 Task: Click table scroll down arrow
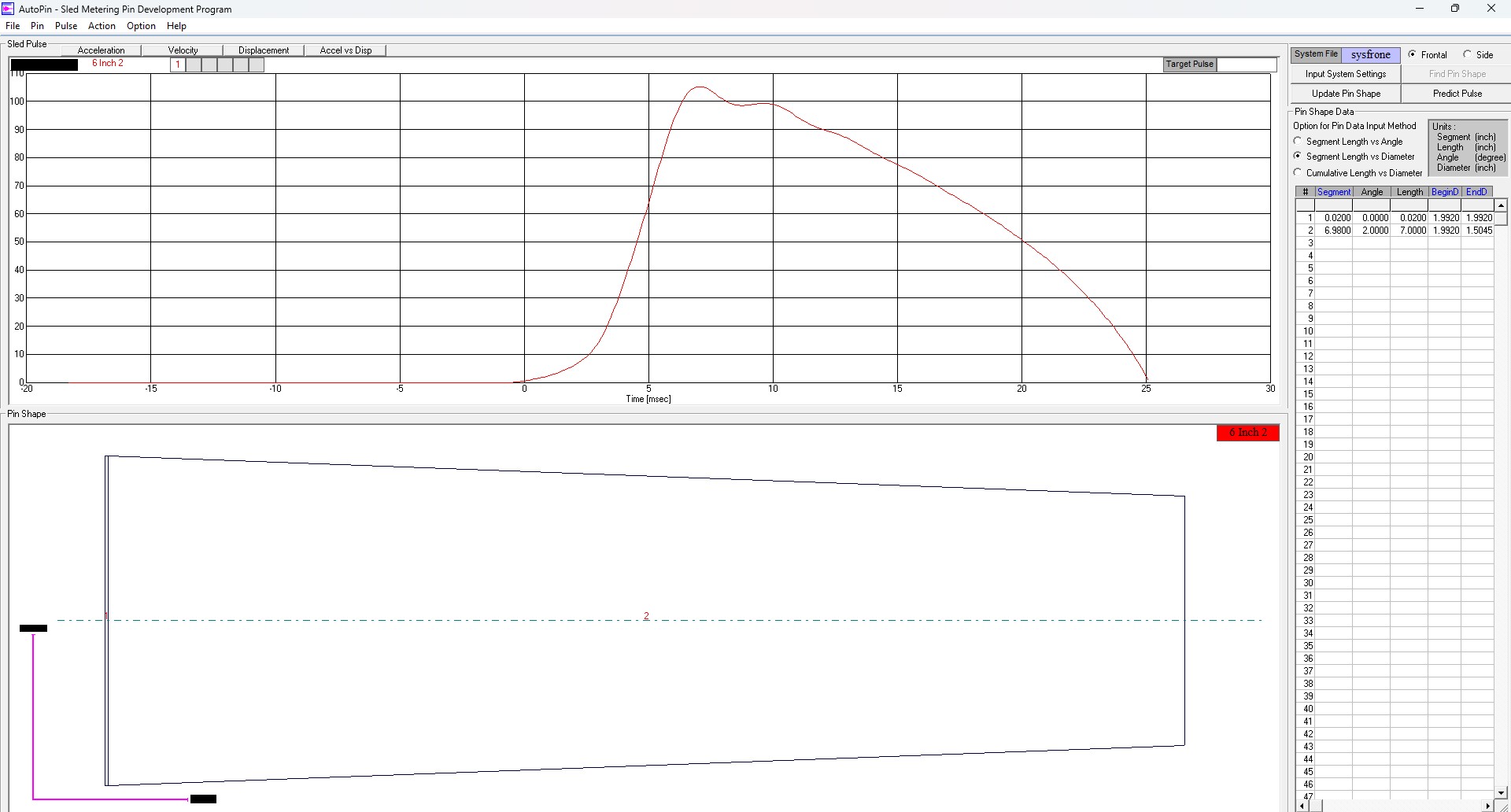pos(1501,792)
